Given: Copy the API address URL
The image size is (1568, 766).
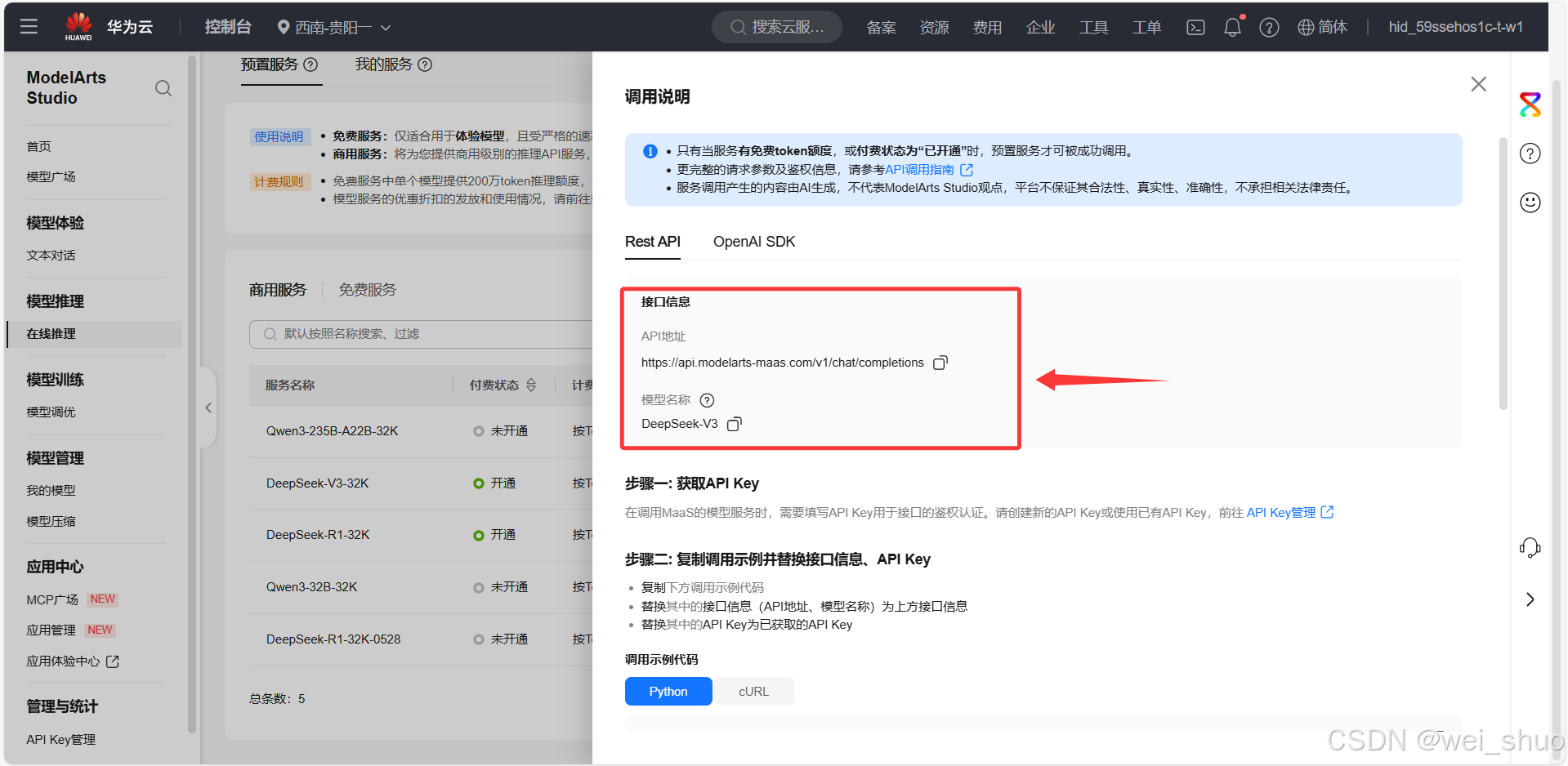Looking at the screenshot, I should point(940,362).
